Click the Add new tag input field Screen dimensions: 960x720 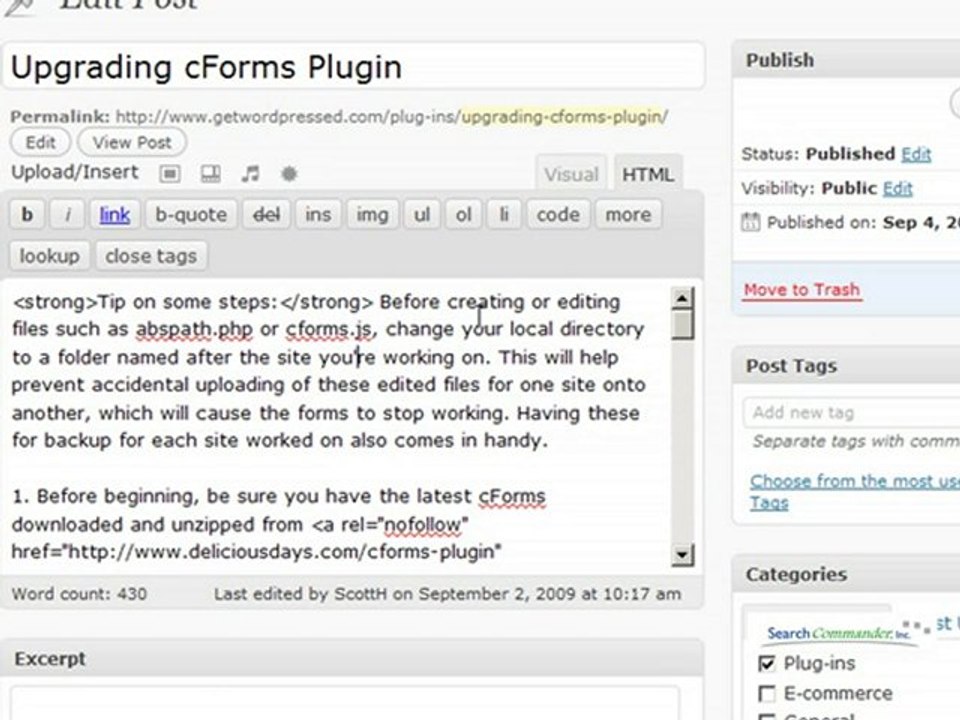[x=851, y=413]
